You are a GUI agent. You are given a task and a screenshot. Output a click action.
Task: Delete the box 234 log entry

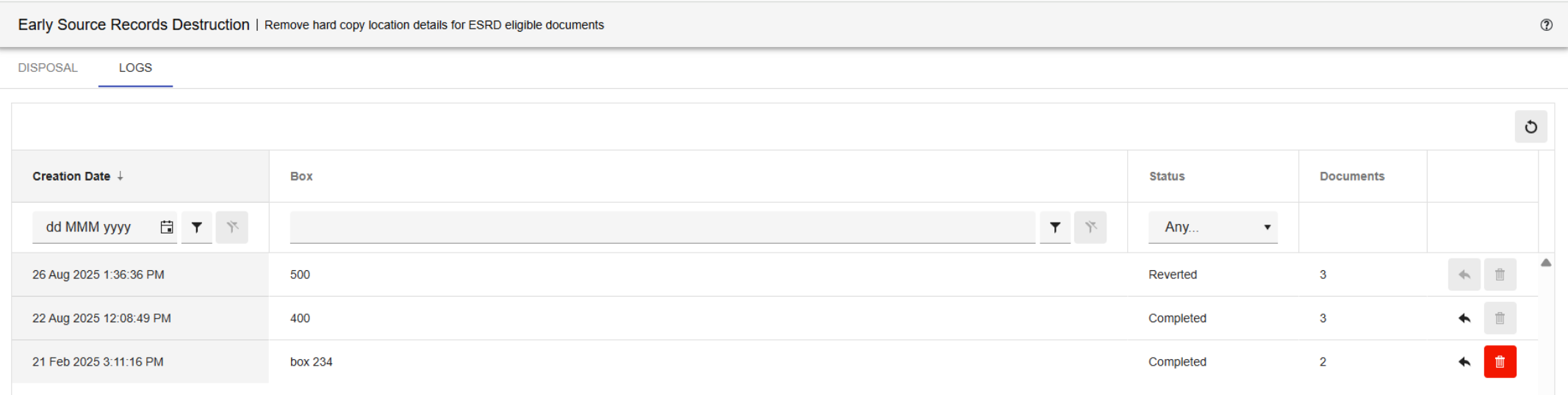pos(1500,362)
